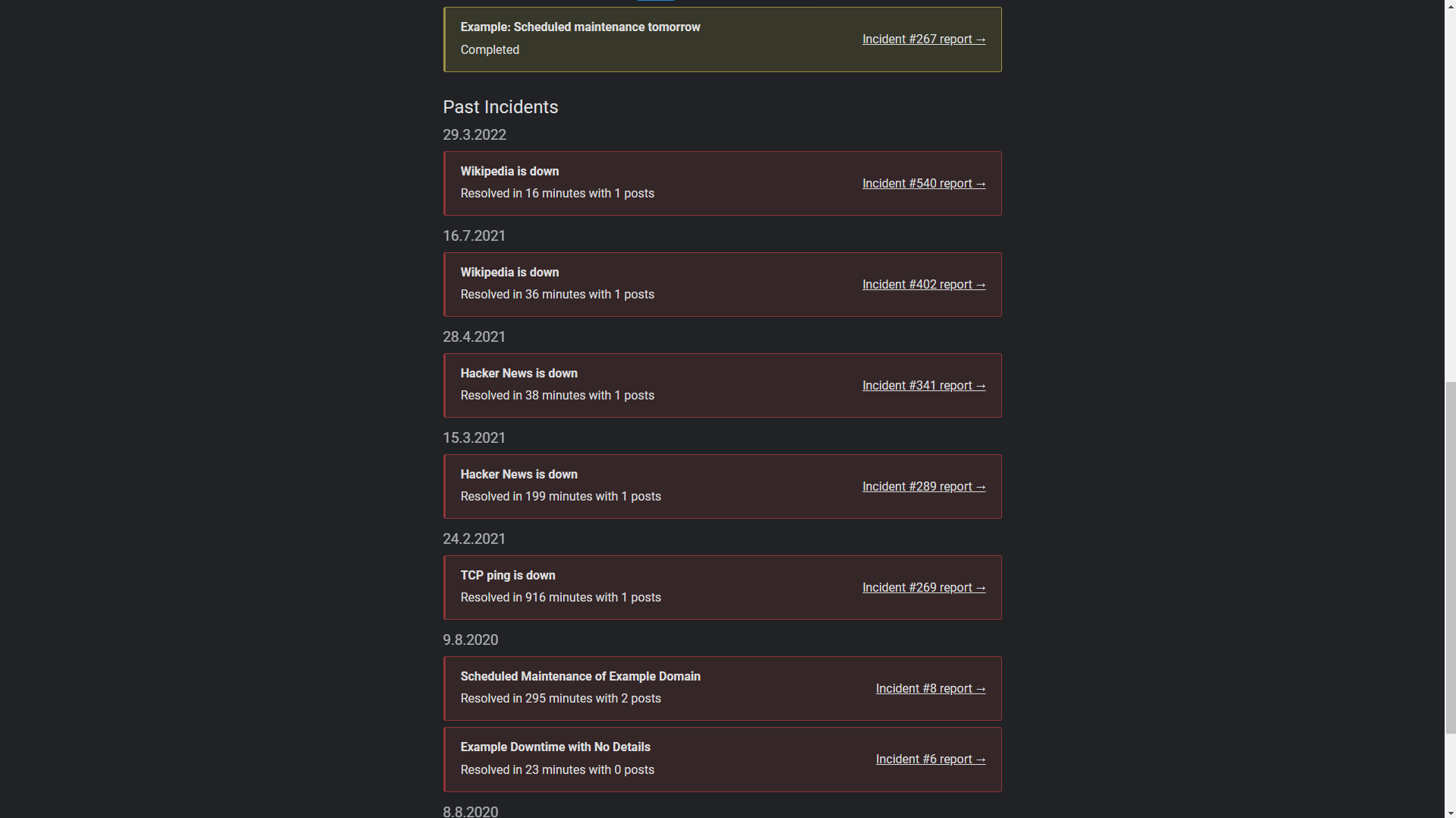Select the completed scheduled maintenance banner

pos(723,39)
